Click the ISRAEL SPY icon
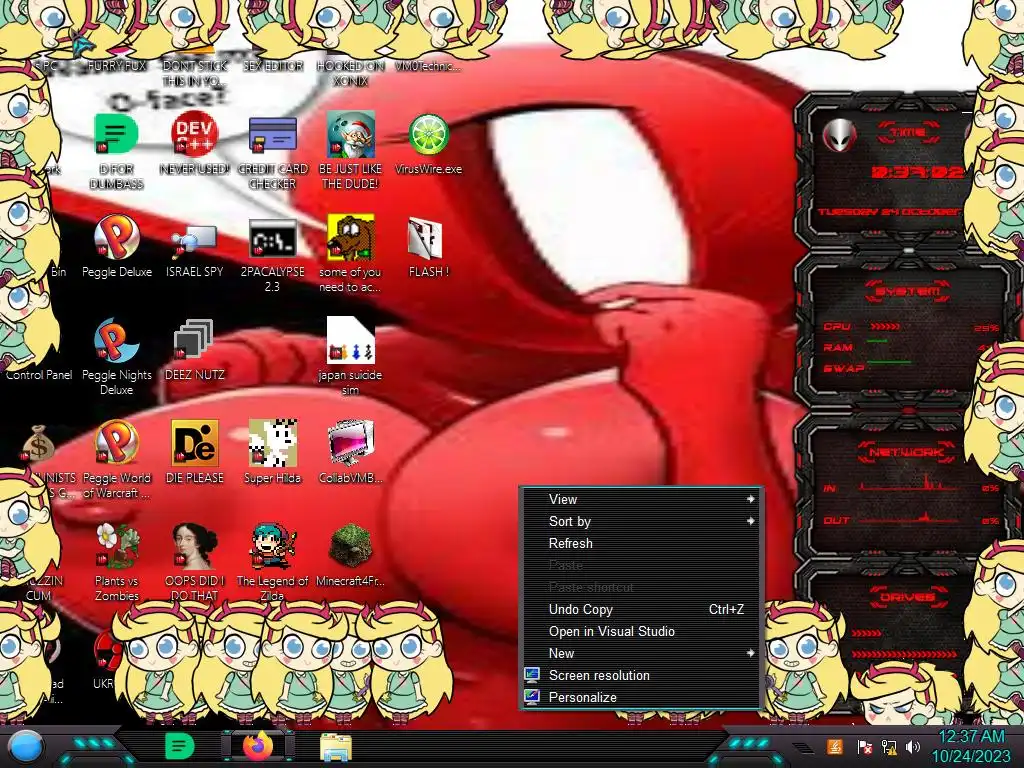Image resolution: width=1024 pixels, height=768 pixels. 195,240
